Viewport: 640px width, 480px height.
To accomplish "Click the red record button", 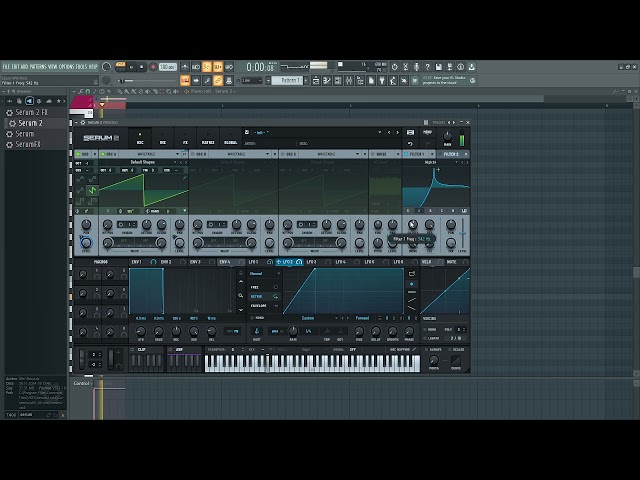I will 153,67.
